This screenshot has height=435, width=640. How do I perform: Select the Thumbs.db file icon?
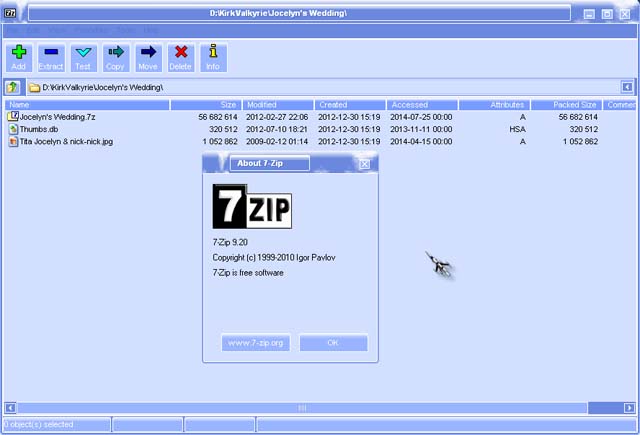tap(13, 129)
